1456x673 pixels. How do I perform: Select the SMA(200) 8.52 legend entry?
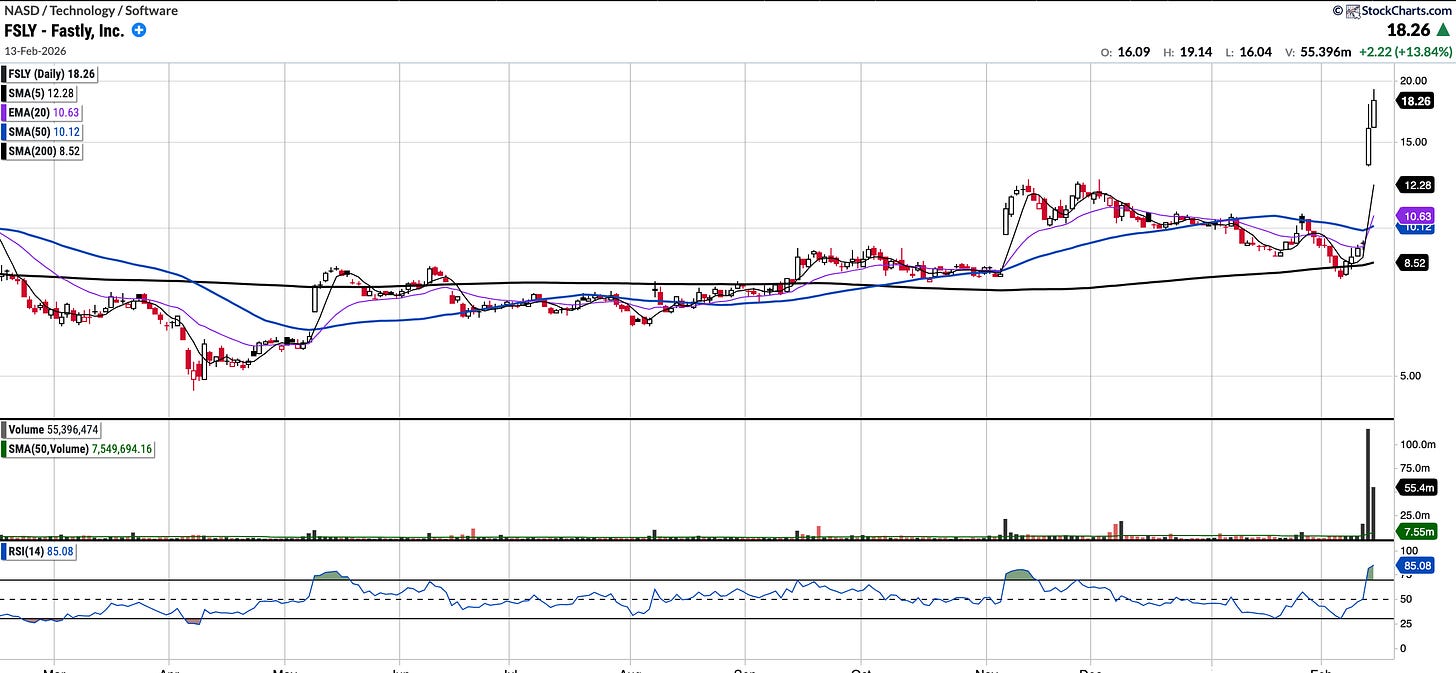pos(43,149)
